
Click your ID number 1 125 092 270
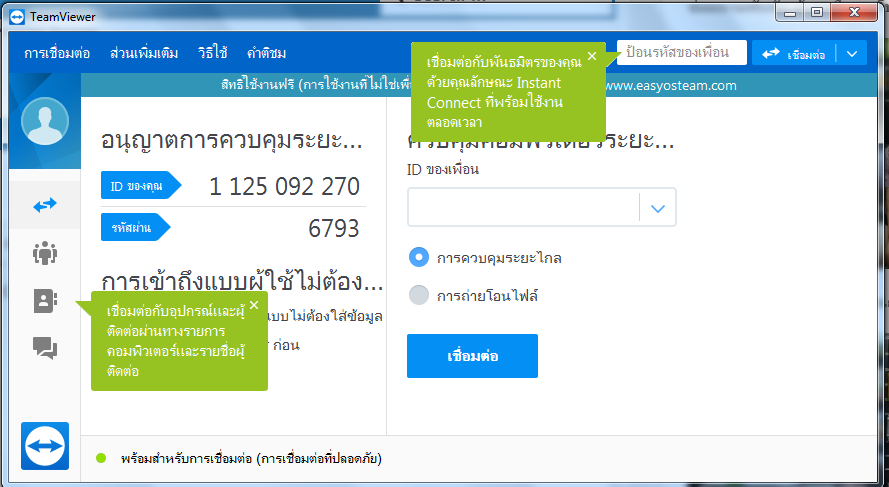coord(284,186)
